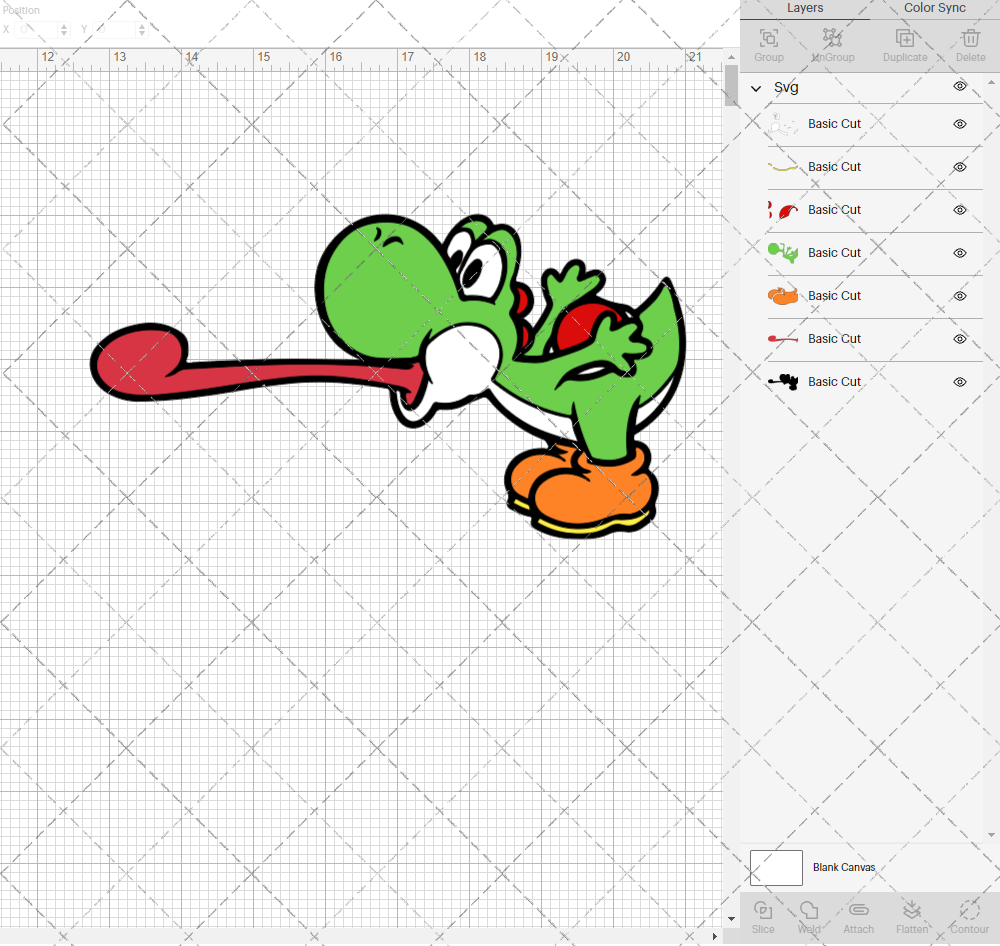This screenshot has width=1000, height=946.
Task: Click the Contour icon
Action: click(x=969, y=910)
